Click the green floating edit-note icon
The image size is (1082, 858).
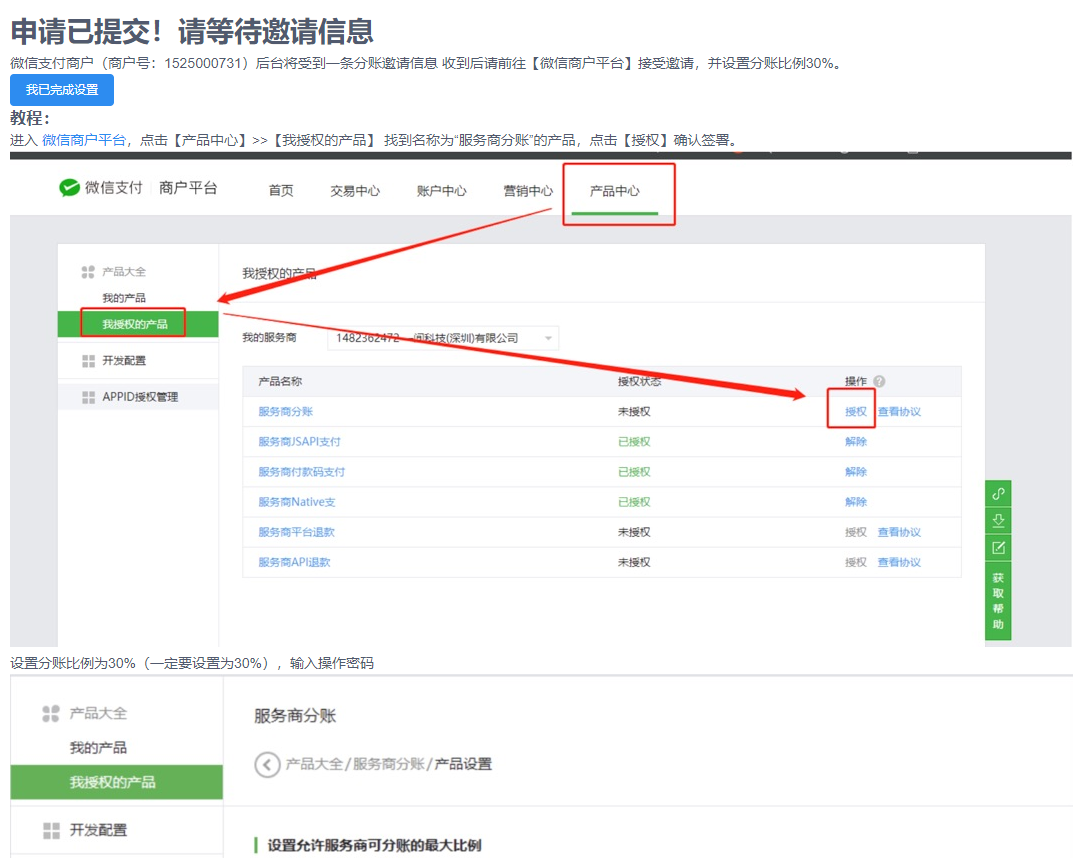pos(998,548)
